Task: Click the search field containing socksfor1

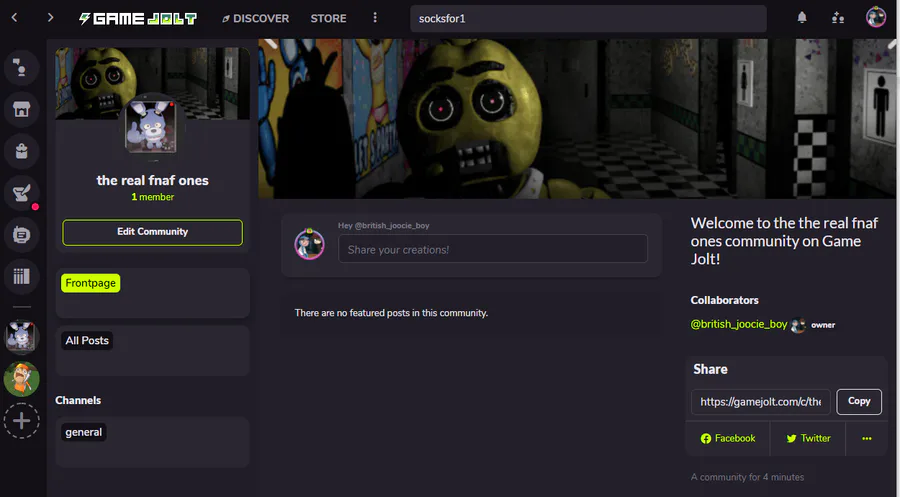Action: point(588,18)
